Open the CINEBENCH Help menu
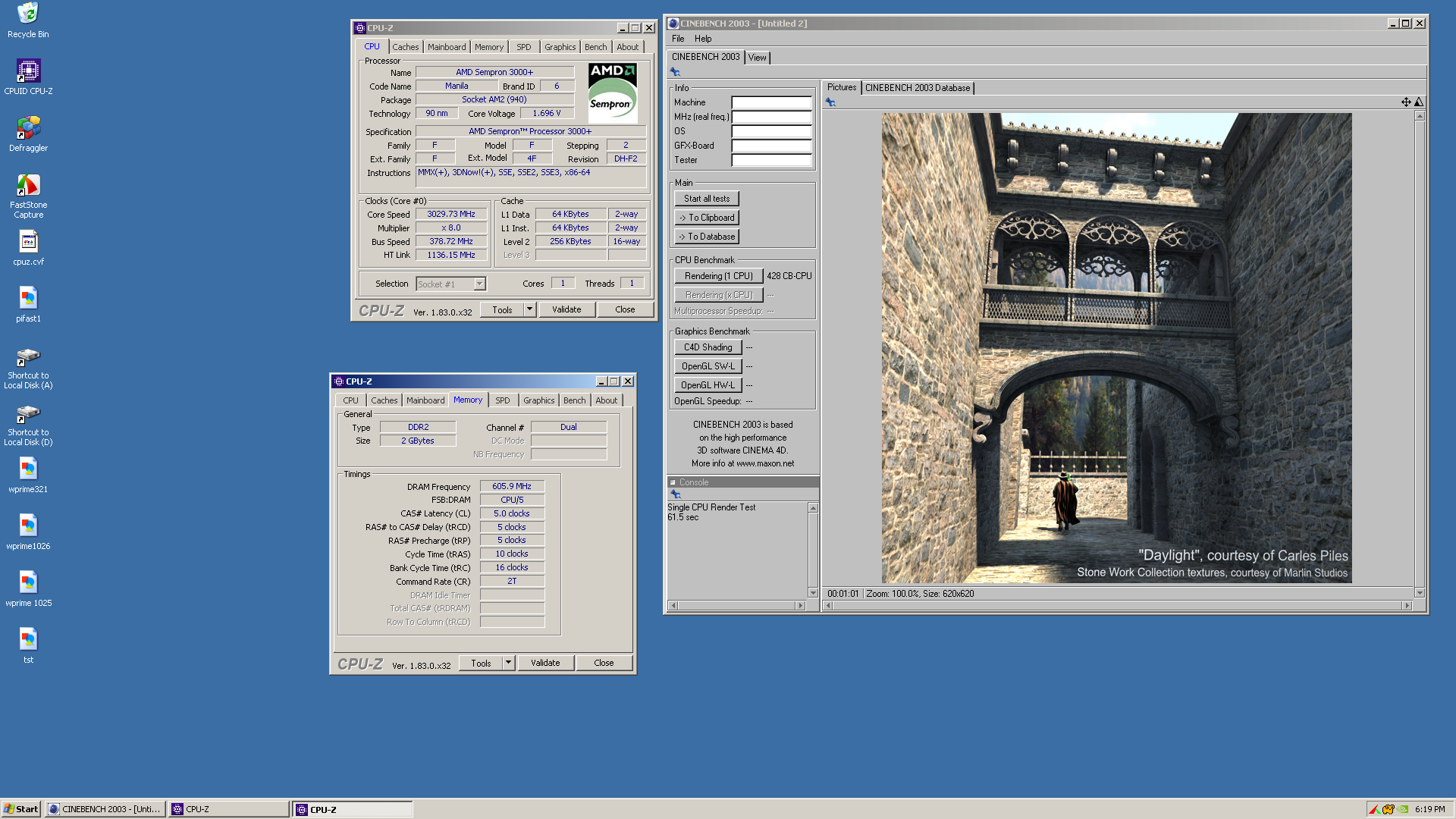The width and height of the screenshot is (1456, 819). pos(703,39)
